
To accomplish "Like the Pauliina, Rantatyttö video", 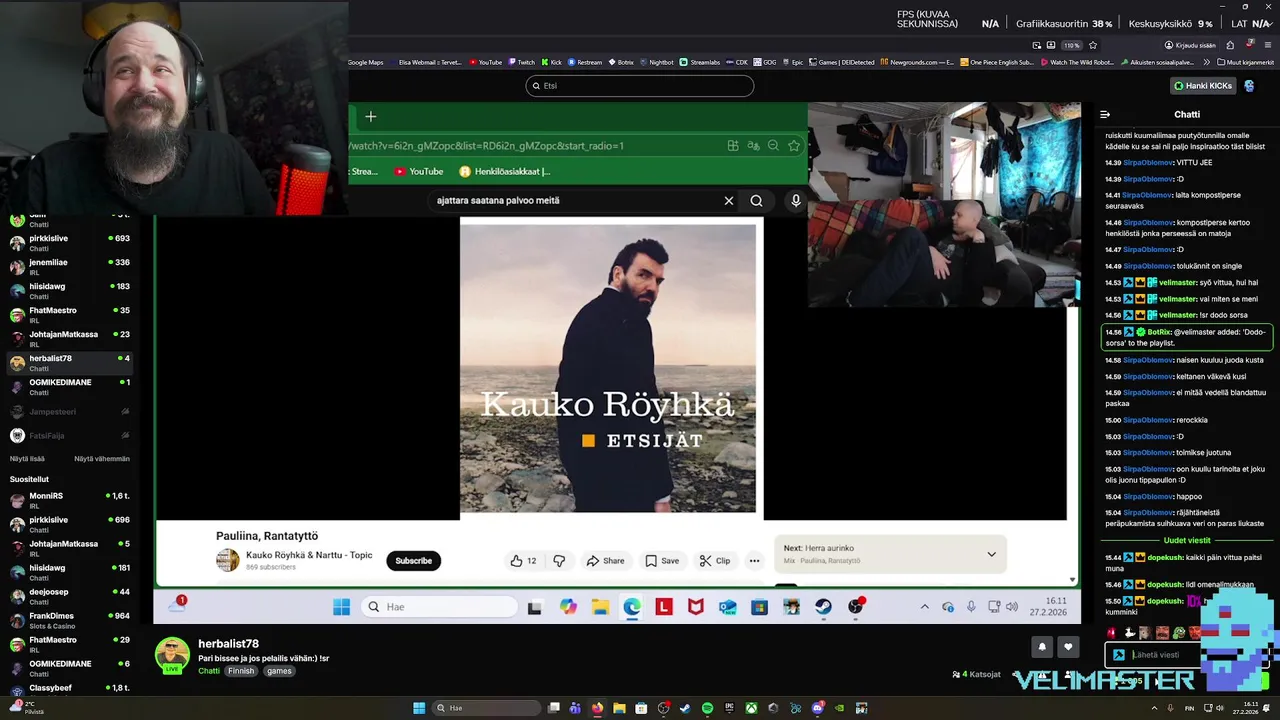I will click(x=523, y=561).
